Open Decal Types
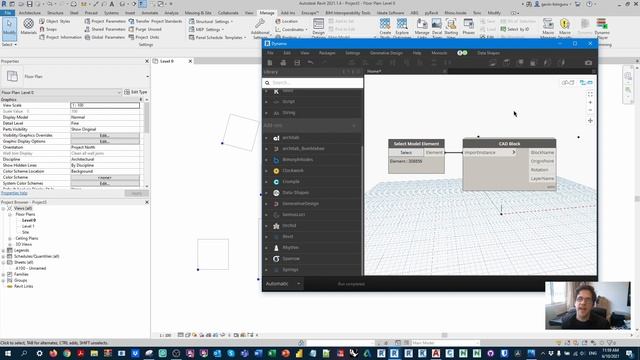 (x=437, y=27)
